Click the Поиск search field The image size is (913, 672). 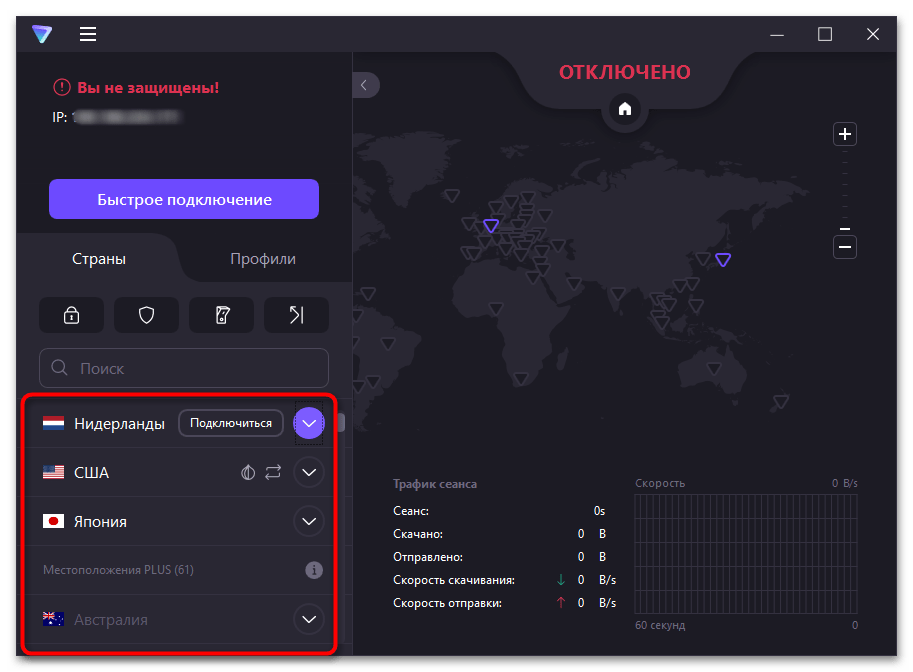click(184, 368)
